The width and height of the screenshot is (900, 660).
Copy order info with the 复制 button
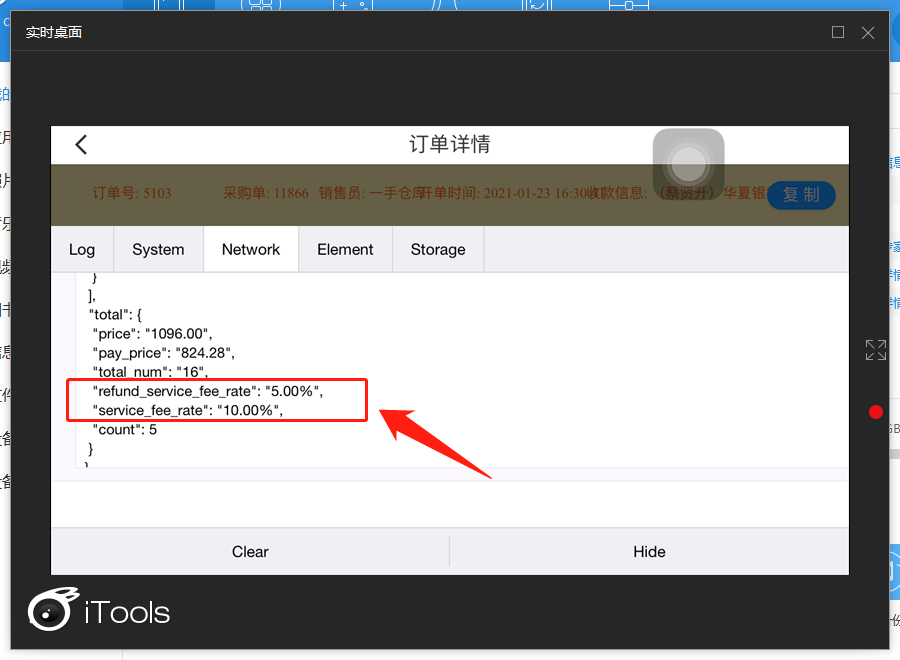point(801,195)
